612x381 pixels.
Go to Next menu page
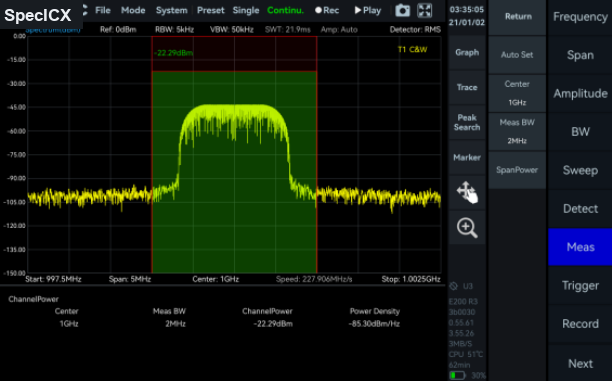pyautogui.click(x=580, y=363)
